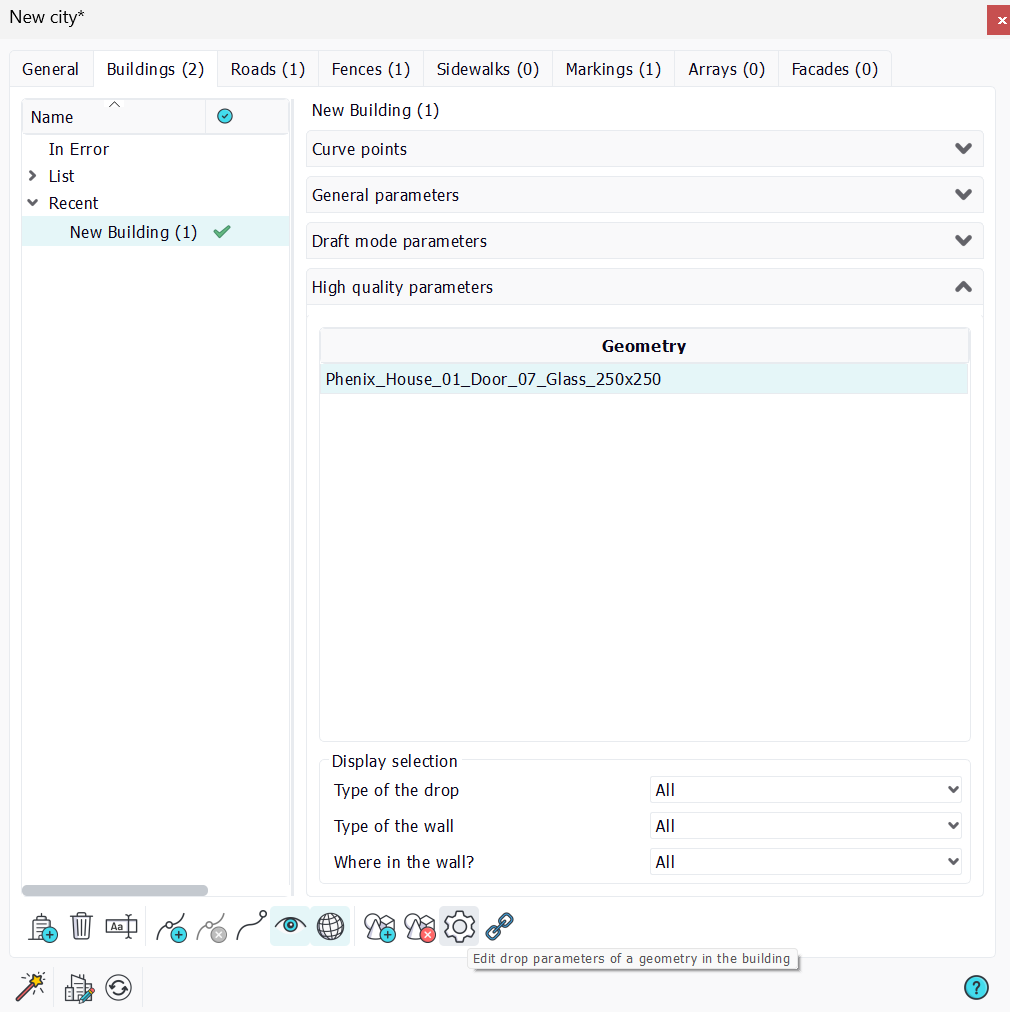The image size is (1010, 1012).
Task: Click the circular refresh arrows icon
Action: pyautogui.click(x=119, y=987)
